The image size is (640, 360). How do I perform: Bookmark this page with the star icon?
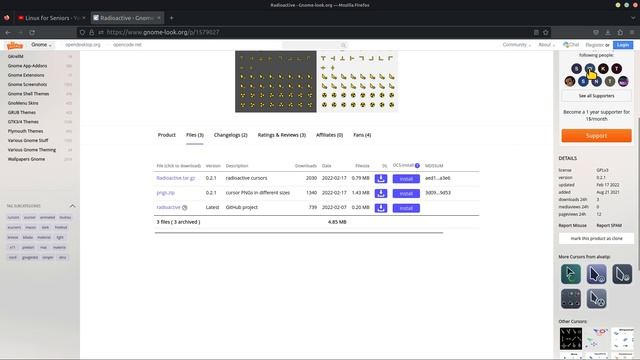tap(546, 32)
